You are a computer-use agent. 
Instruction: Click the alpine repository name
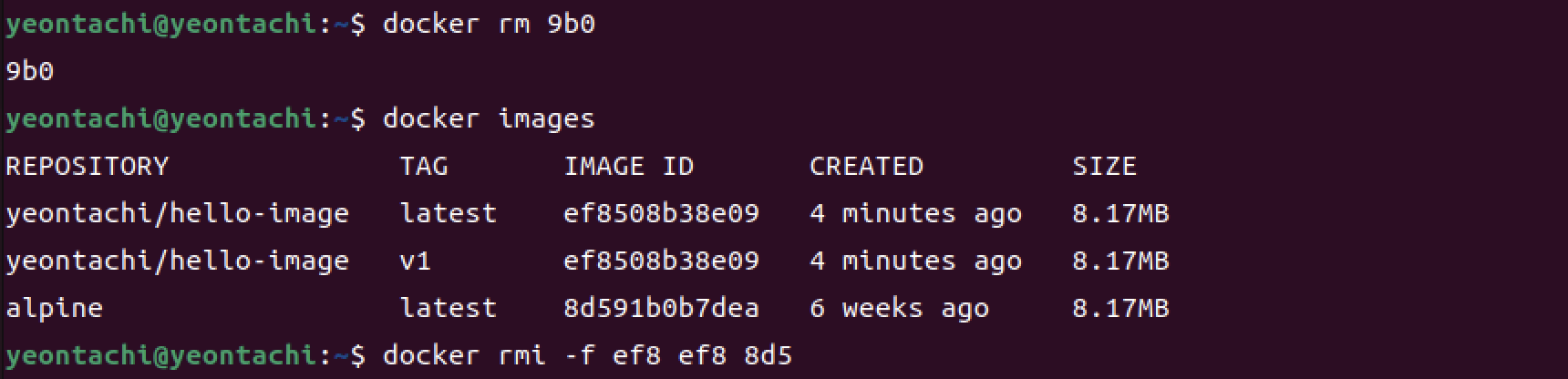point(55,308)
